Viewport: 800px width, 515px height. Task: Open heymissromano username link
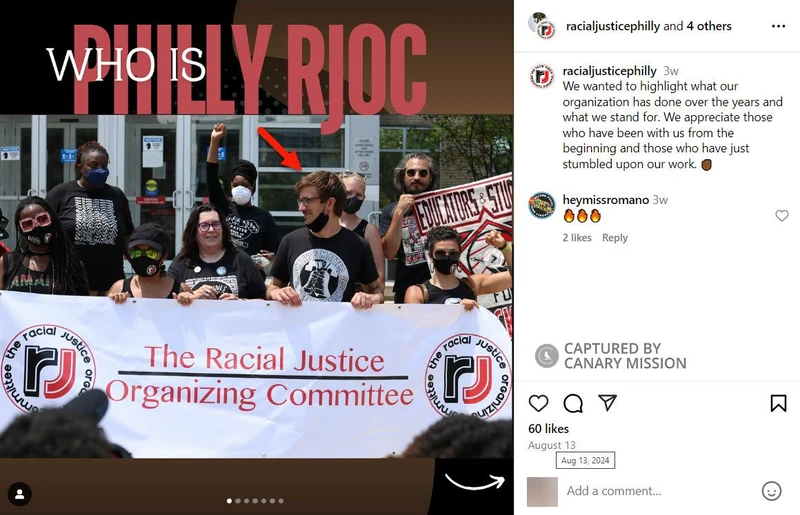606,200
